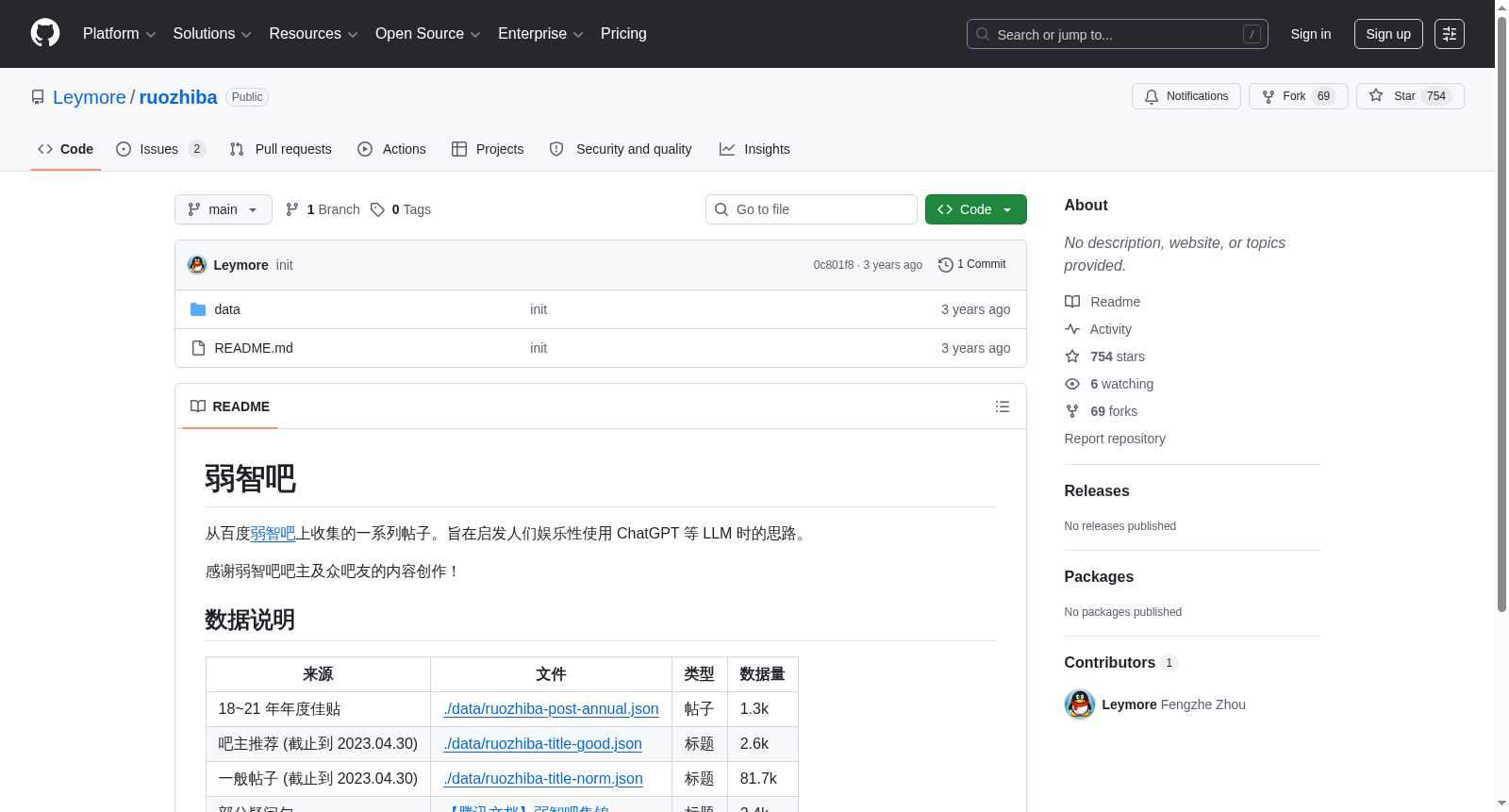The image size is (1509, 812).
Task: Click Report repository link
Action: click(1115, 439)
